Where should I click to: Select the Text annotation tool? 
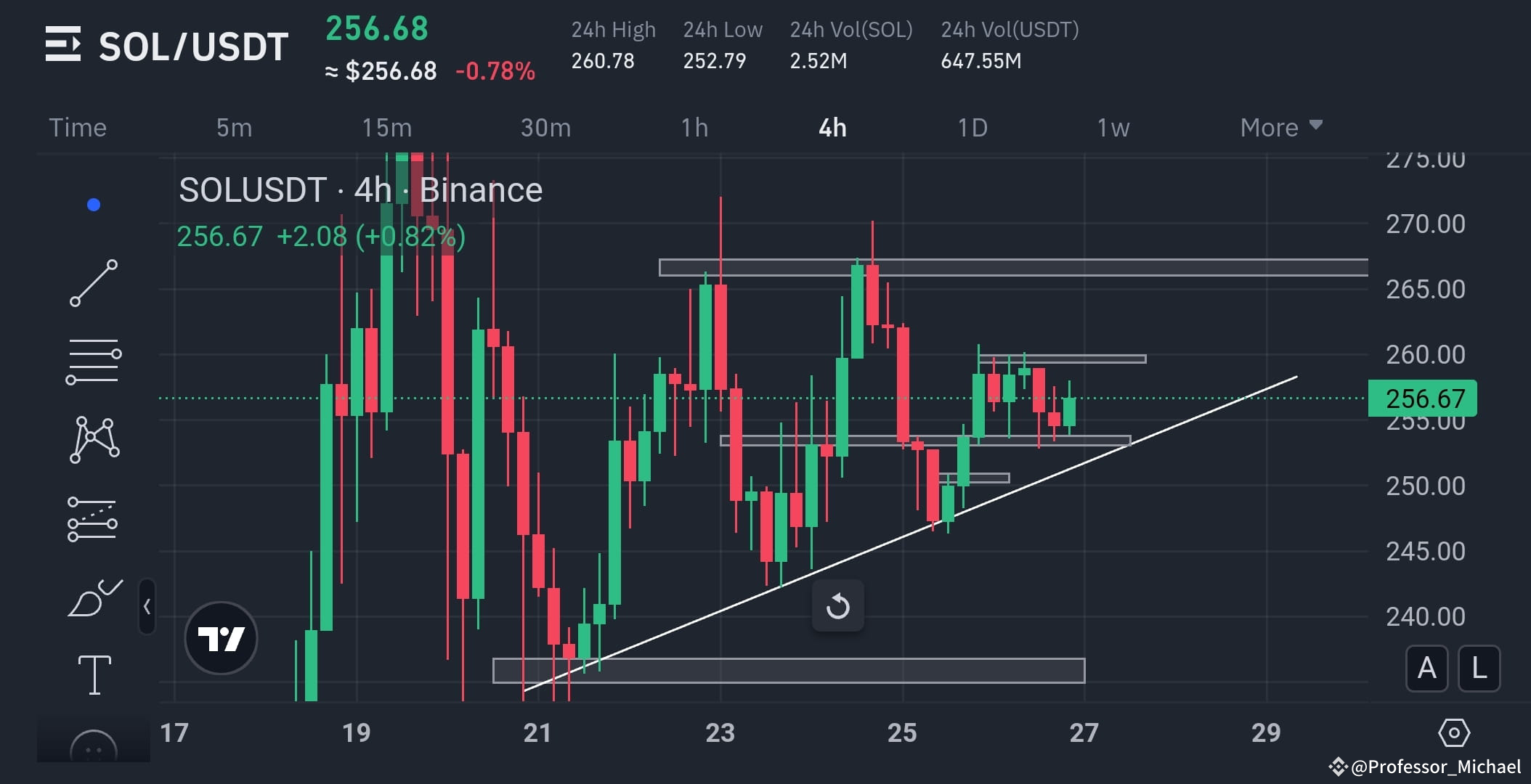[95, 674]
